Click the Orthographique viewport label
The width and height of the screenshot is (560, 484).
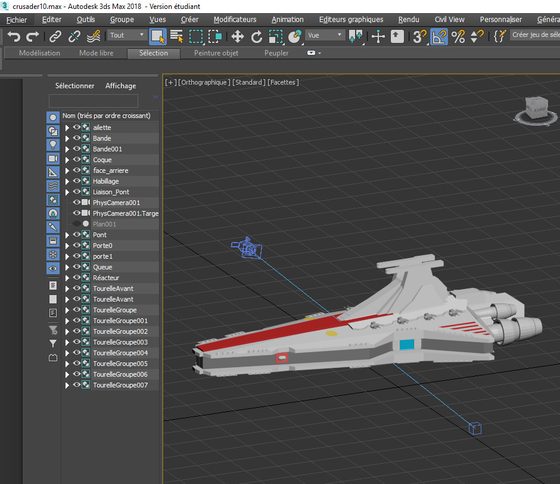pyautogui.click(x=204, y=82)
